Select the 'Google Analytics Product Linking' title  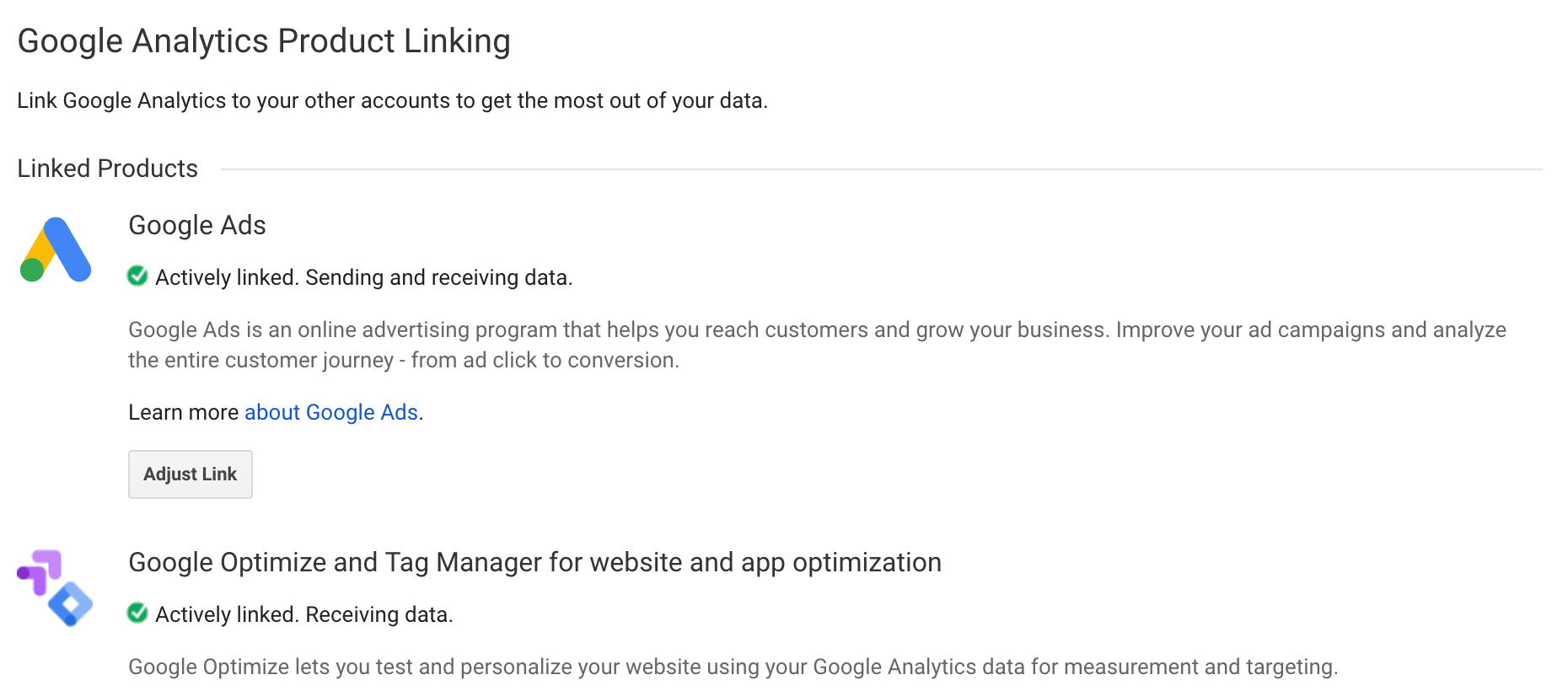click(264, 41)
